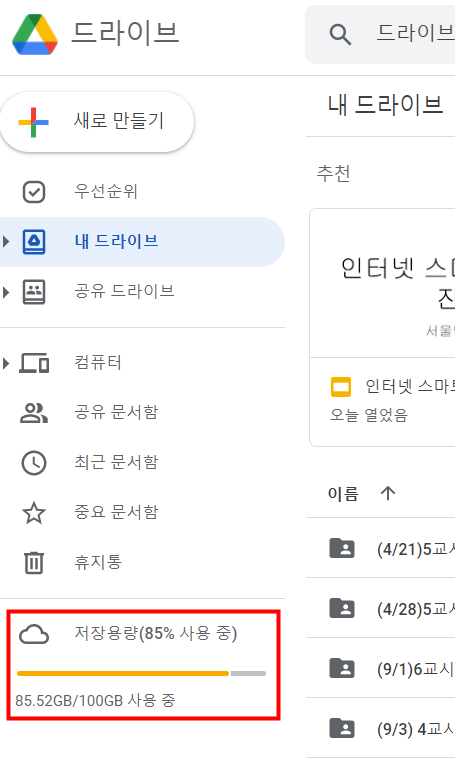Select 내 드라이브 in sidebar

142,242
